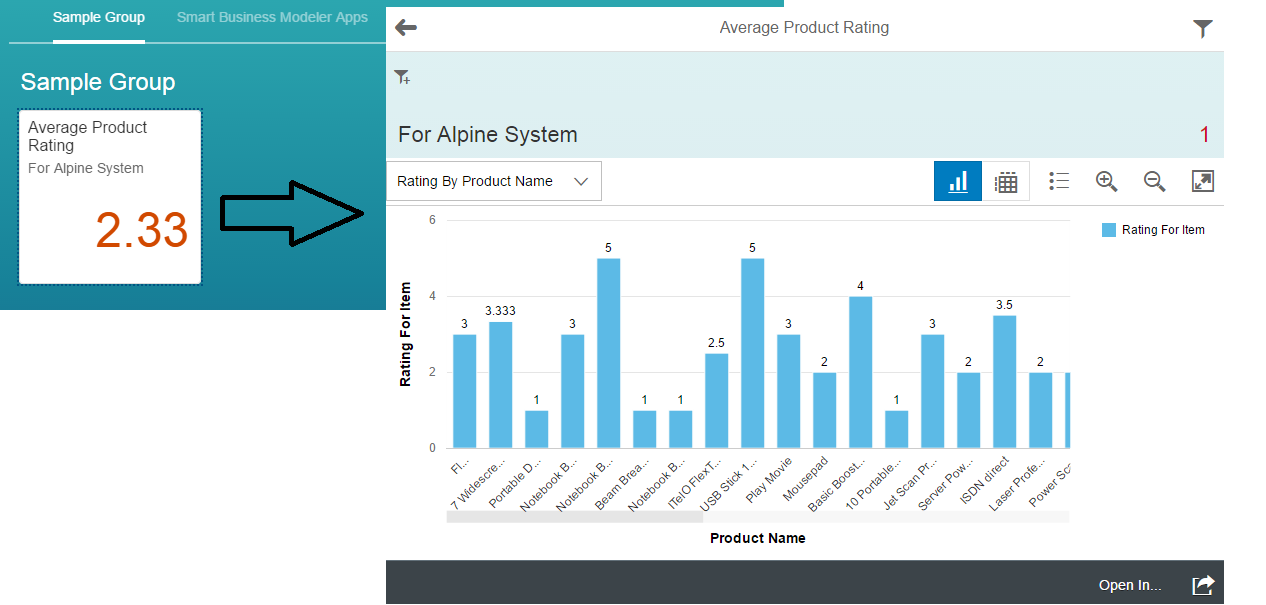Open Smart Business Modeler Apps tab
This screenshot has height=605, width=1266.
point(272,18)
